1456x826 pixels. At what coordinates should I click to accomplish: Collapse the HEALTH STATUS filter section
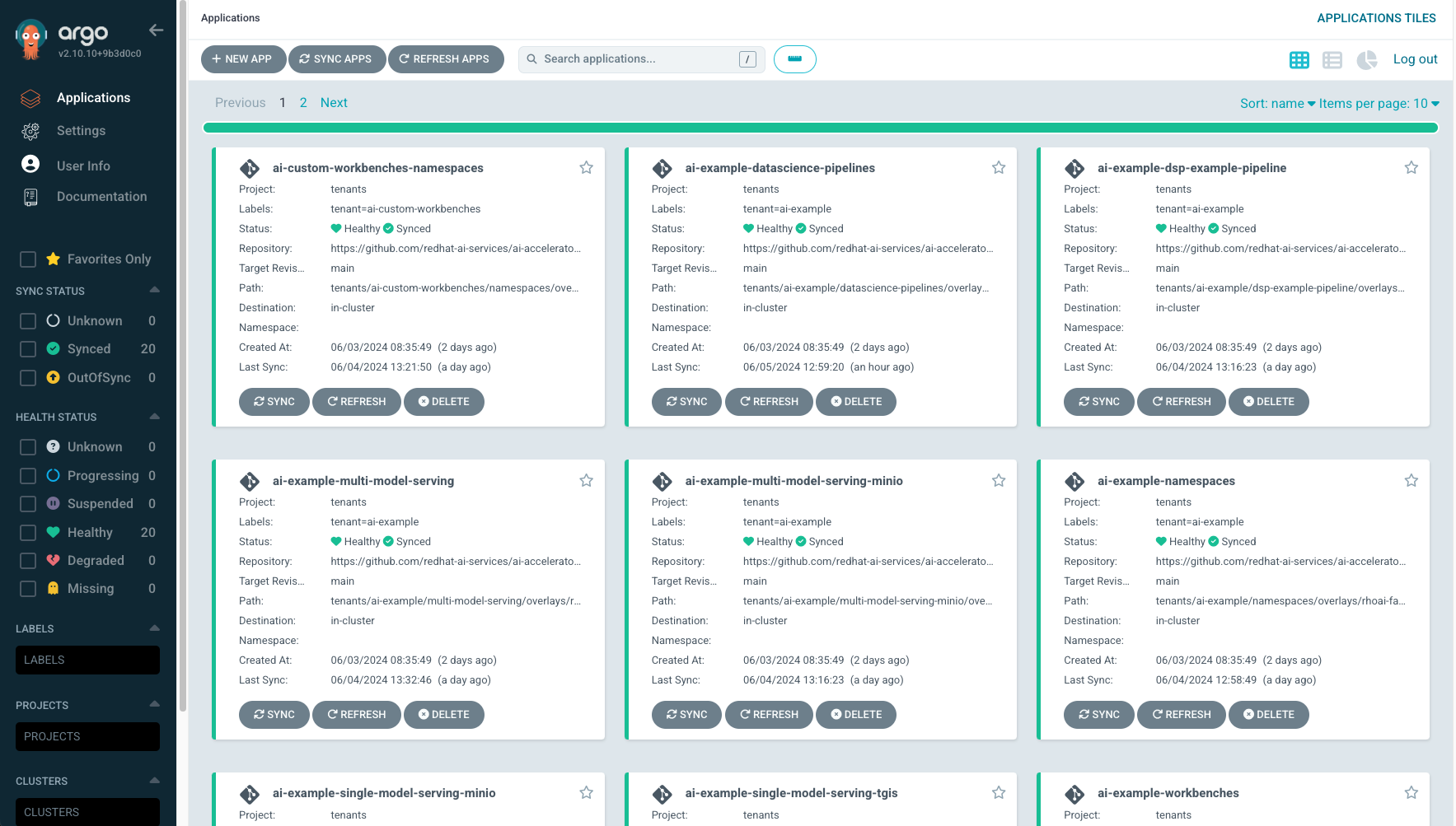click(154, 416)
